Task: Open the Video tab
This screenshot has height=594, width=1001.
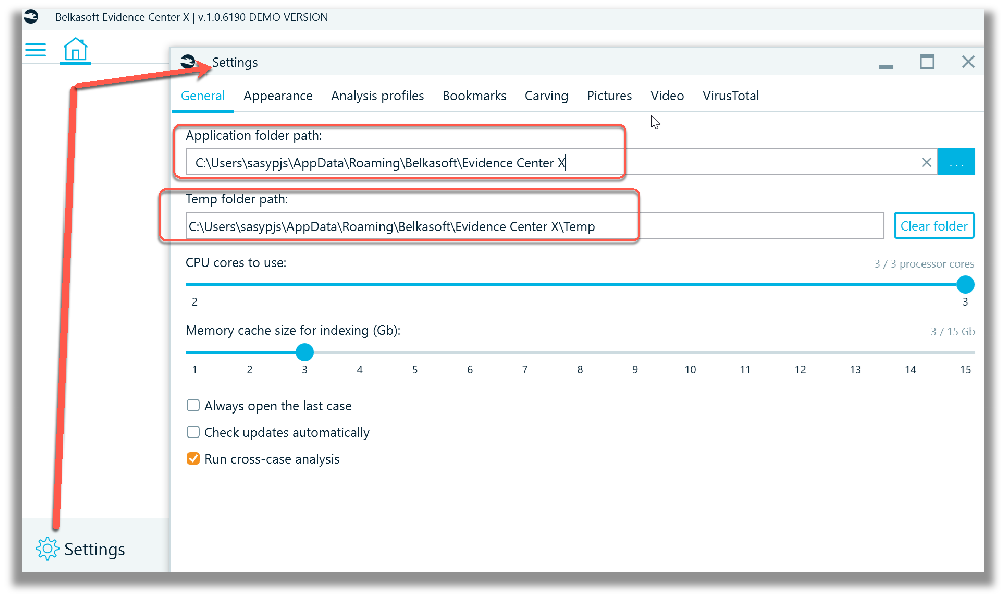Action: pyautogui.click(x=667, y=96)
